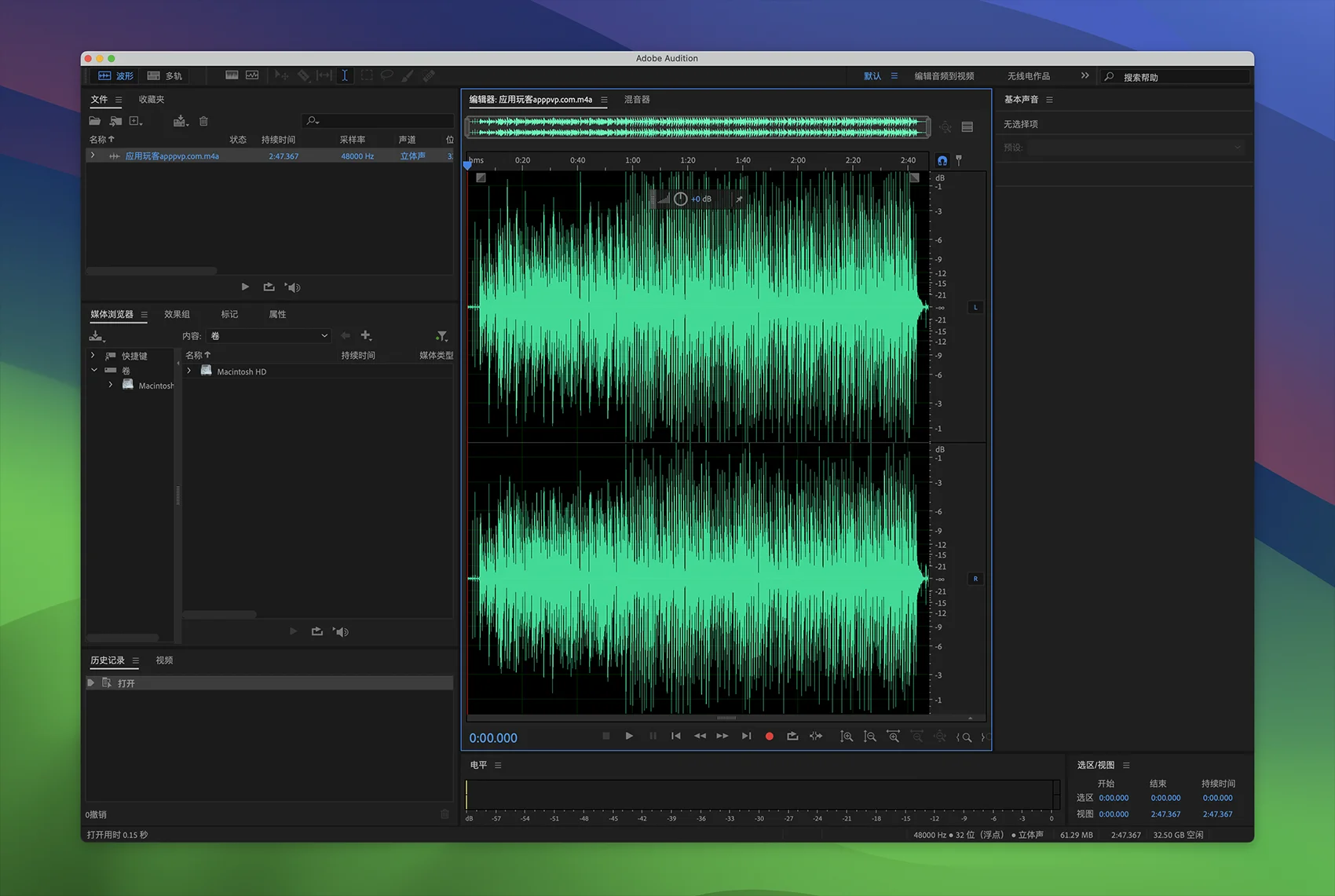Click the new file icon in Files panel
Viewport: 1335px width, 896px height.
click(x=136, y=121)
